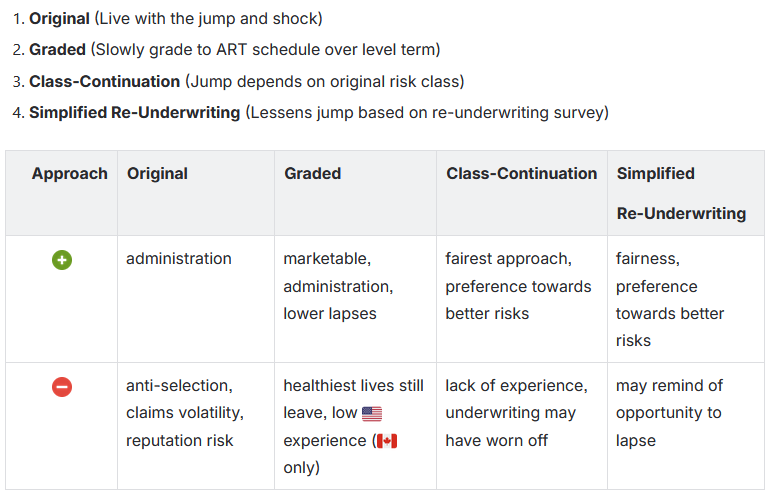Click the Canadian flag emoji
The height and width of the screenshot is (500, 780).
(x=386, y=440)
